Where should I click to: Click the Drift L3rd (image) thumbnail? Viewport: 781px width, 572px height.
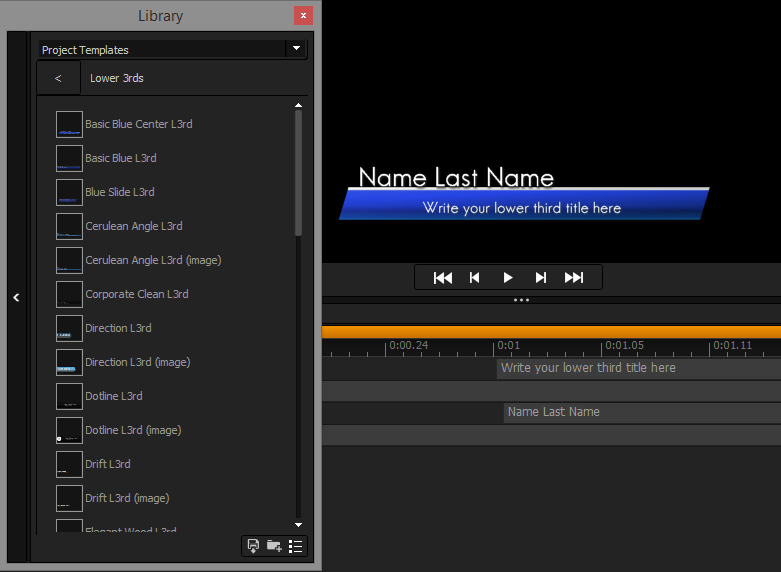tap(69, 498)
